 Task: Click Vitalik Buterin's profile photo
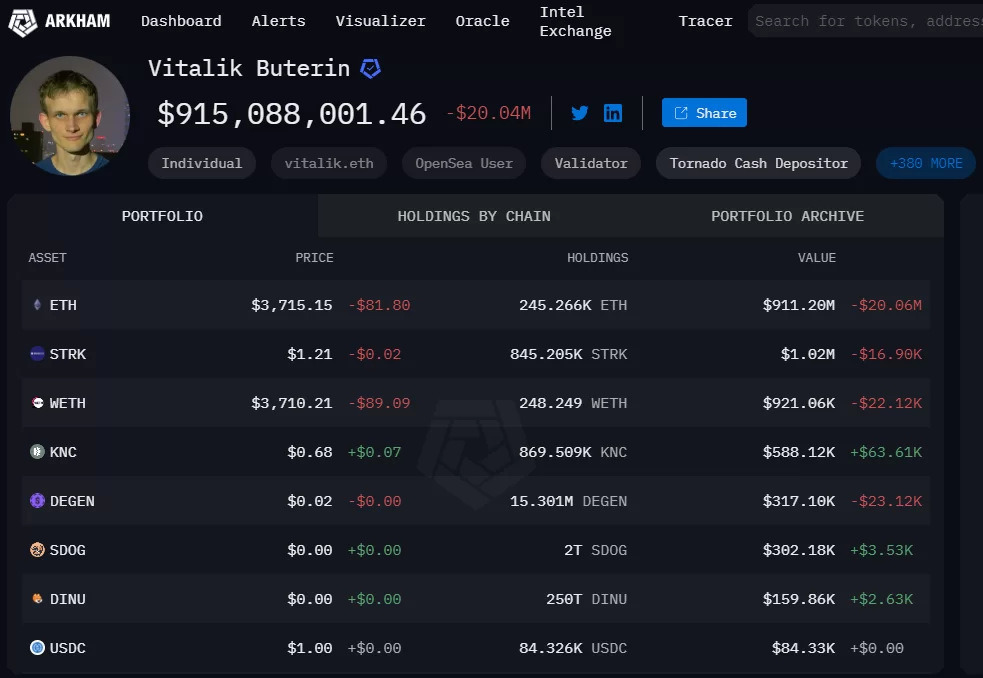tap(70, 115)
